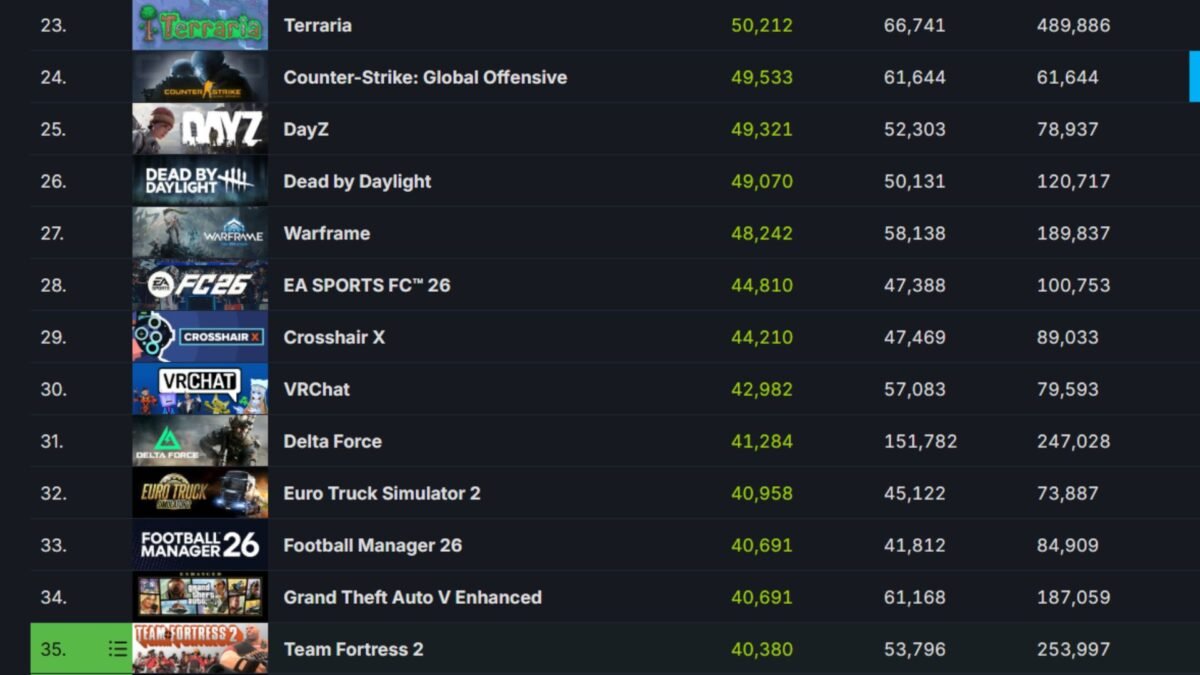Open the Dead by Daylight thumbnail
The height and width of the screenshot is (675, 1200).
[200, 181]
